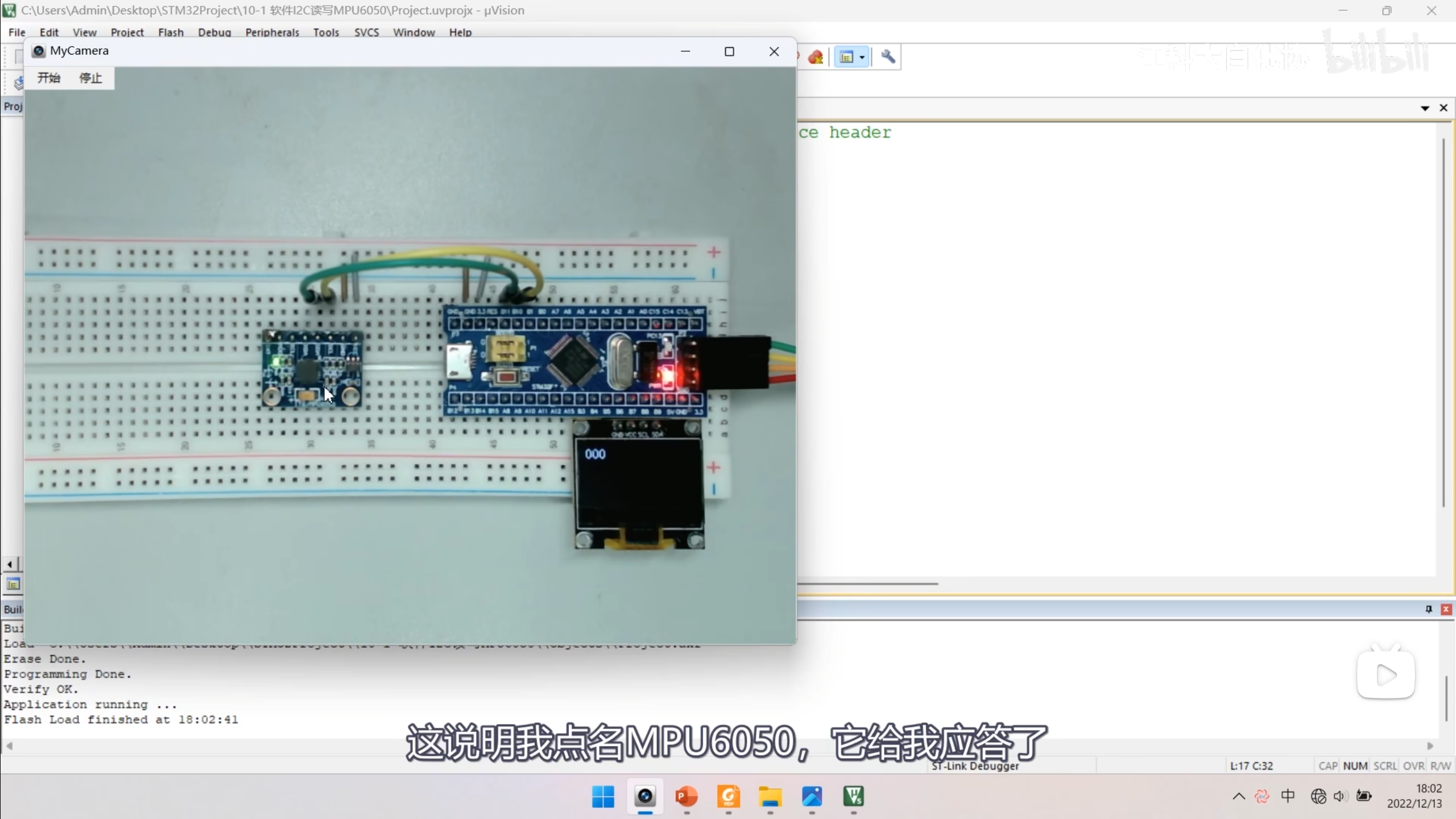Toggle the OVR overwrite mode indicator

(x=1413, y=766)
